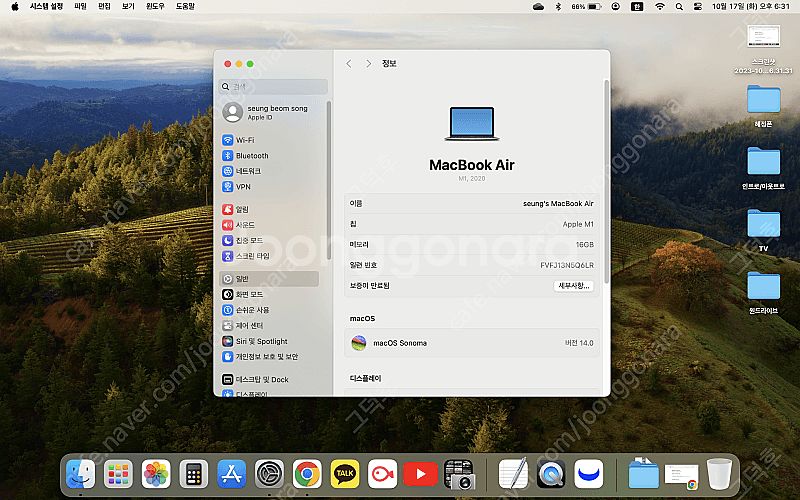This screenshot has height=500, width=800.
Task: Open Finder from the Dock
Action: tap(80, 474)
